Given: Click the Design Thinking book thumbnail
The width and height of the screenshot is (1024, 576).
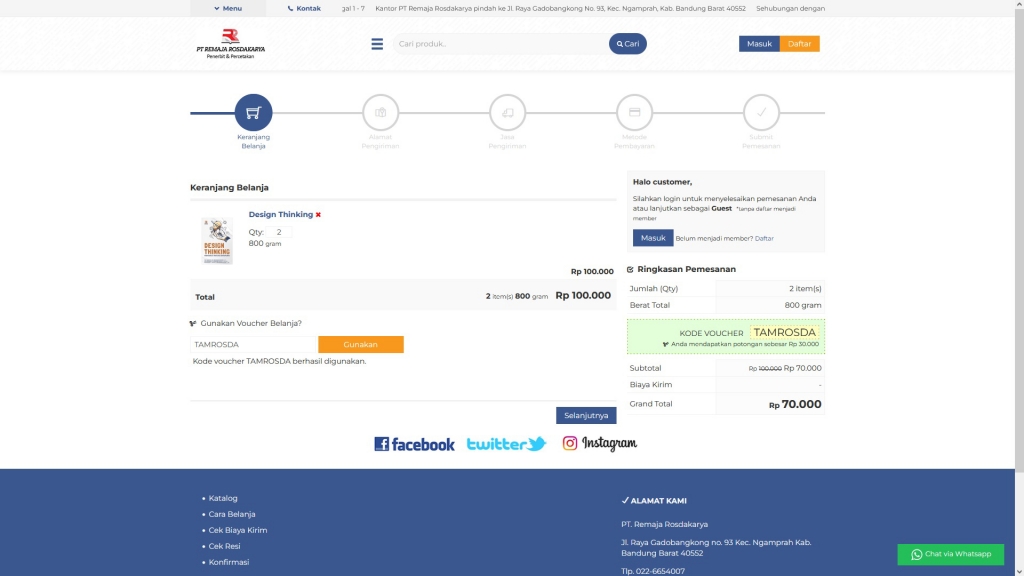Looking at the screenshot, I should (217, 241).
